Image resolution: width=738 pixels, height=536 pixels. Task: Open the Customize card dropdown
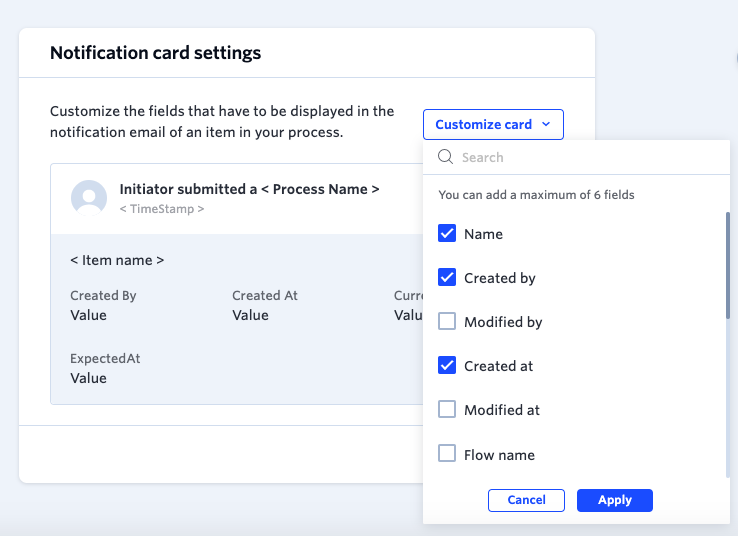[x=493, y=125]
